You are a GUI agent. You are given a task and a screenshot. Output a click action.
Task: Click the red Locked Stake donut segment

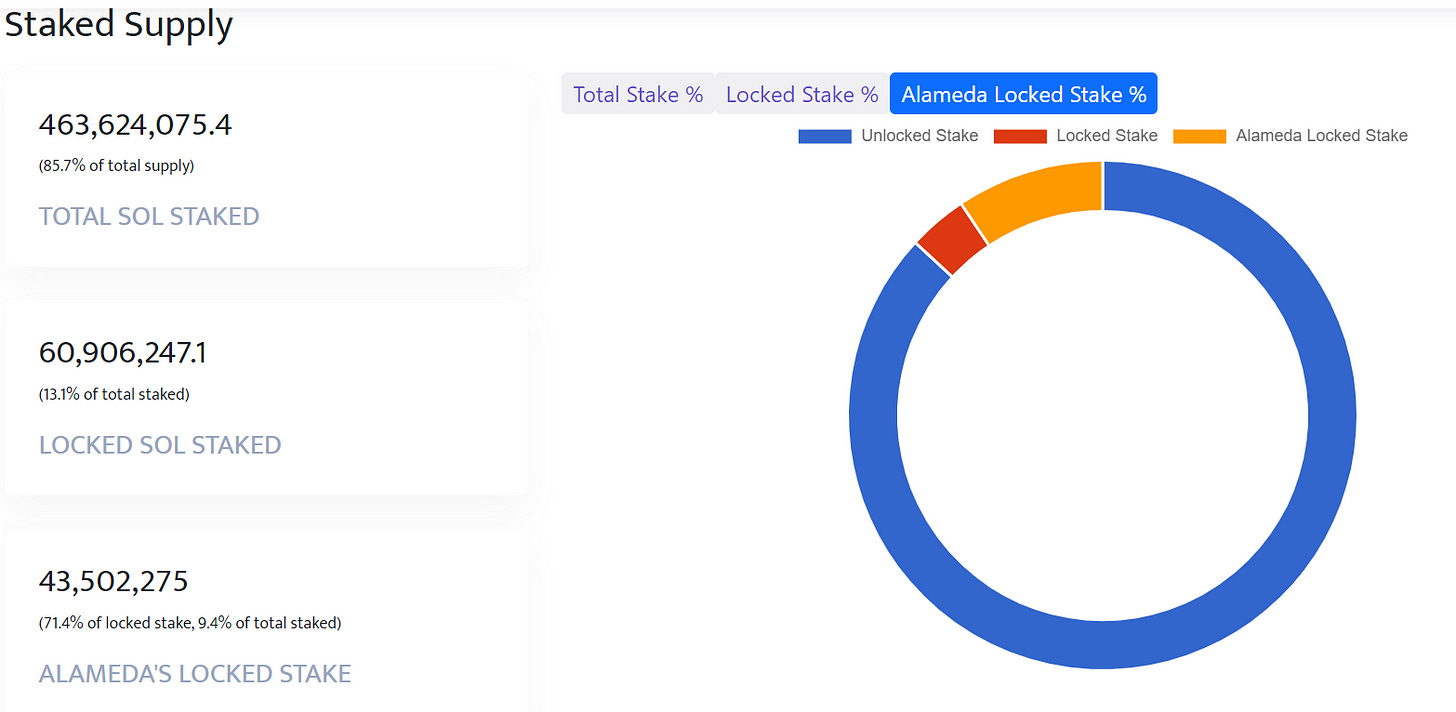pyautogui.click(x=951, y=239)
